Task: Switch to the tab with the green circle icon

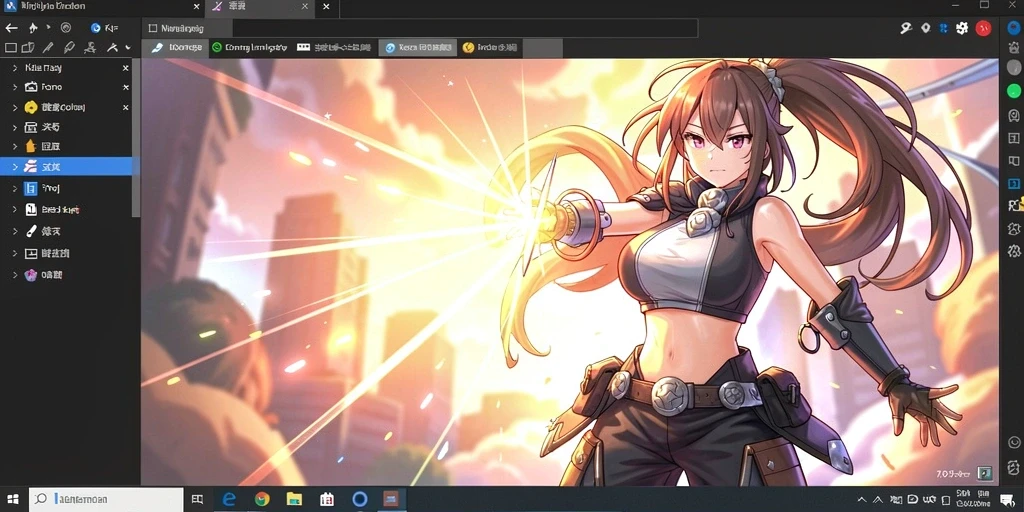Action: click(249, 48)
